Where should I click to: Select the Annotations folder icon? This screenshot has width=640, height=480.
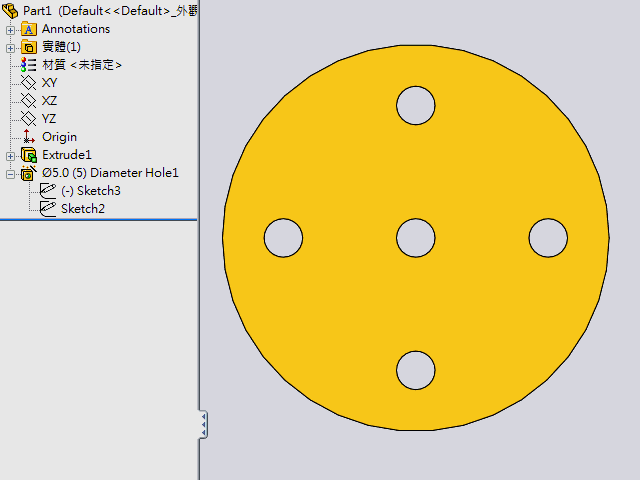pyautogui.click(x=29, y=29)
